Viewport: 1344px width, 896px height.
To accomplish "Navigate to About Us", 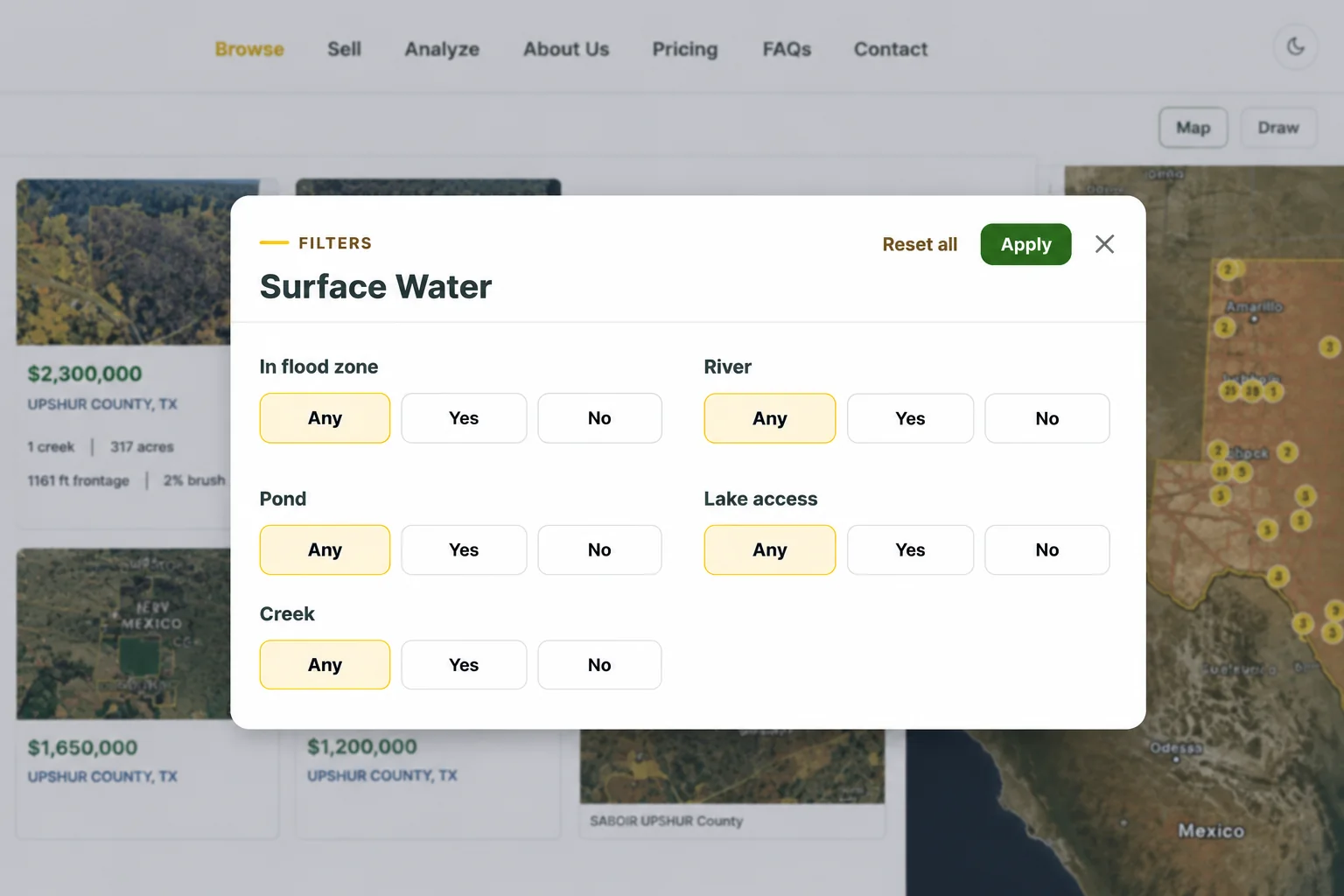I will [566, 49].
